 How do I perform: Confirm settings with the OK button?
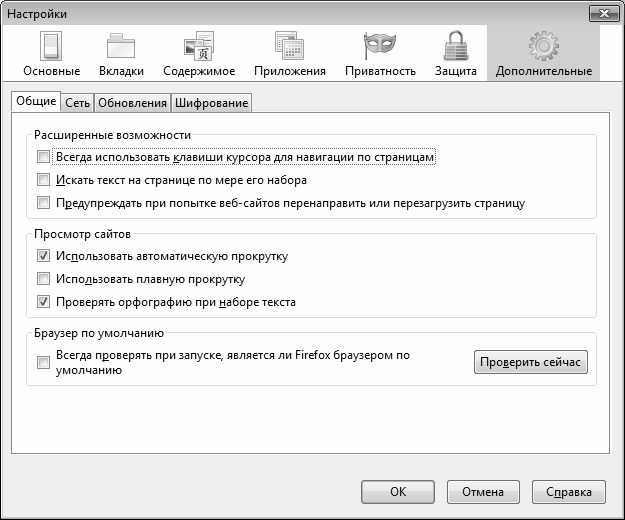click(x=397, y=492)
